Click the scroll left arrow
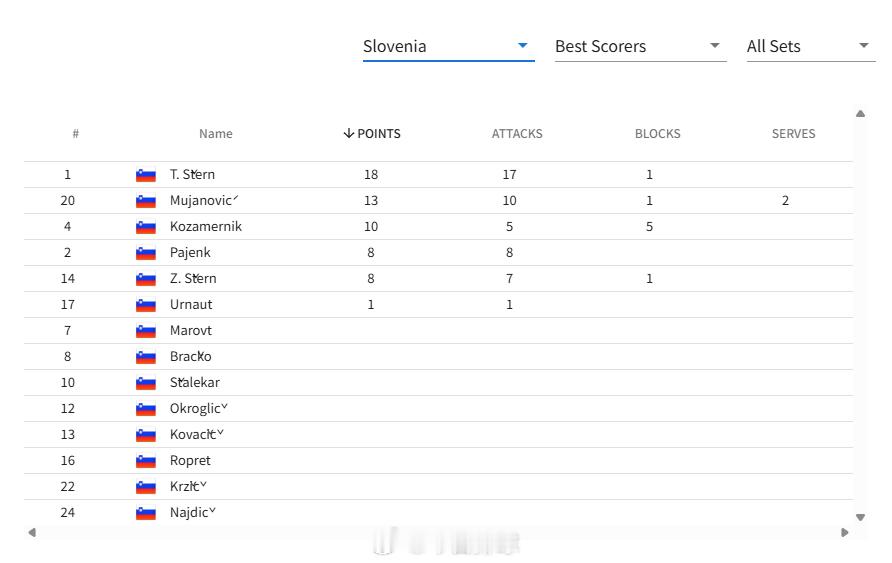This screenshot has height=563, width=892. tap(32, 532)
